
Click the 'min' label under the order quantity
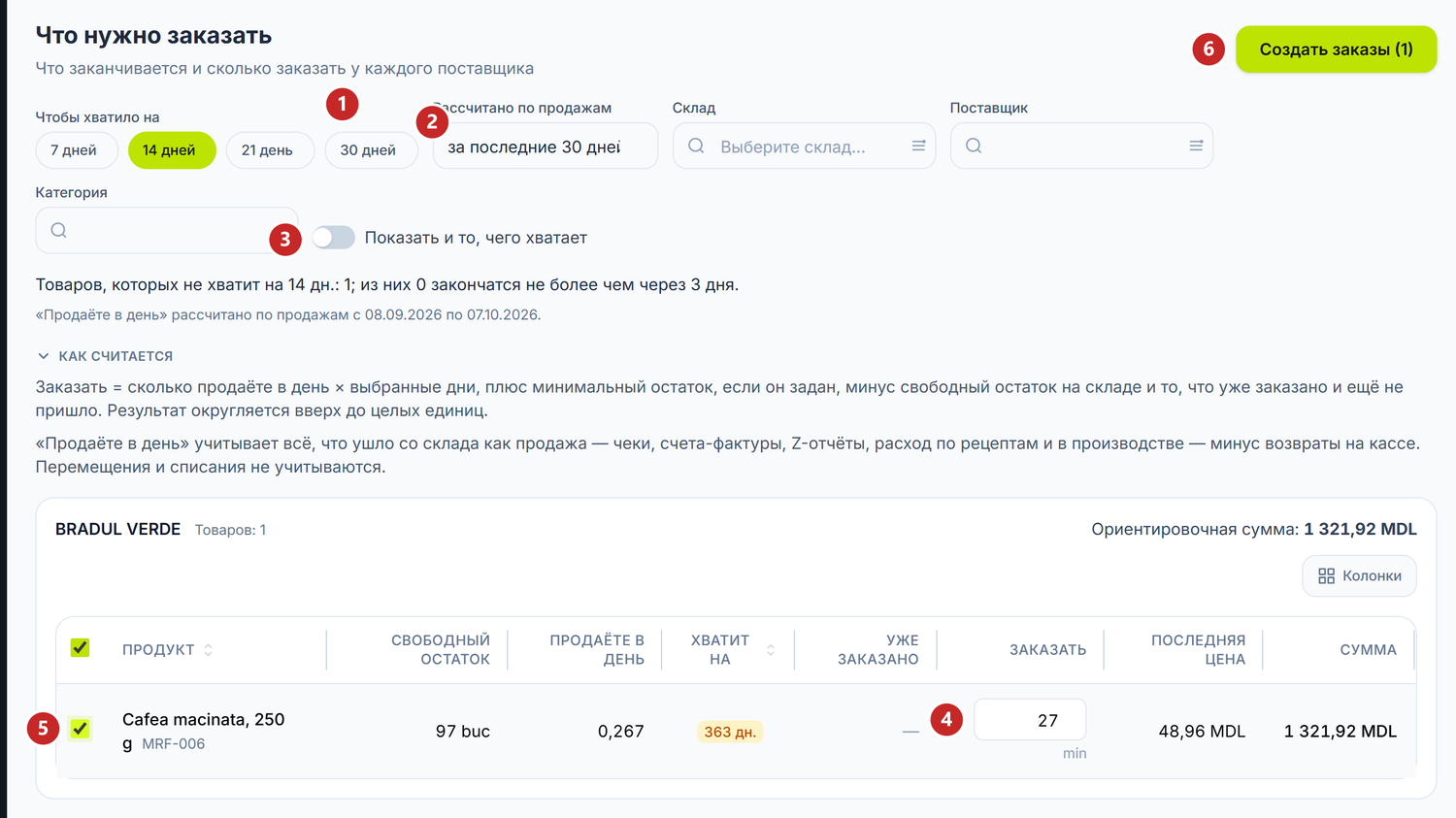click(x=1075, y=754)
